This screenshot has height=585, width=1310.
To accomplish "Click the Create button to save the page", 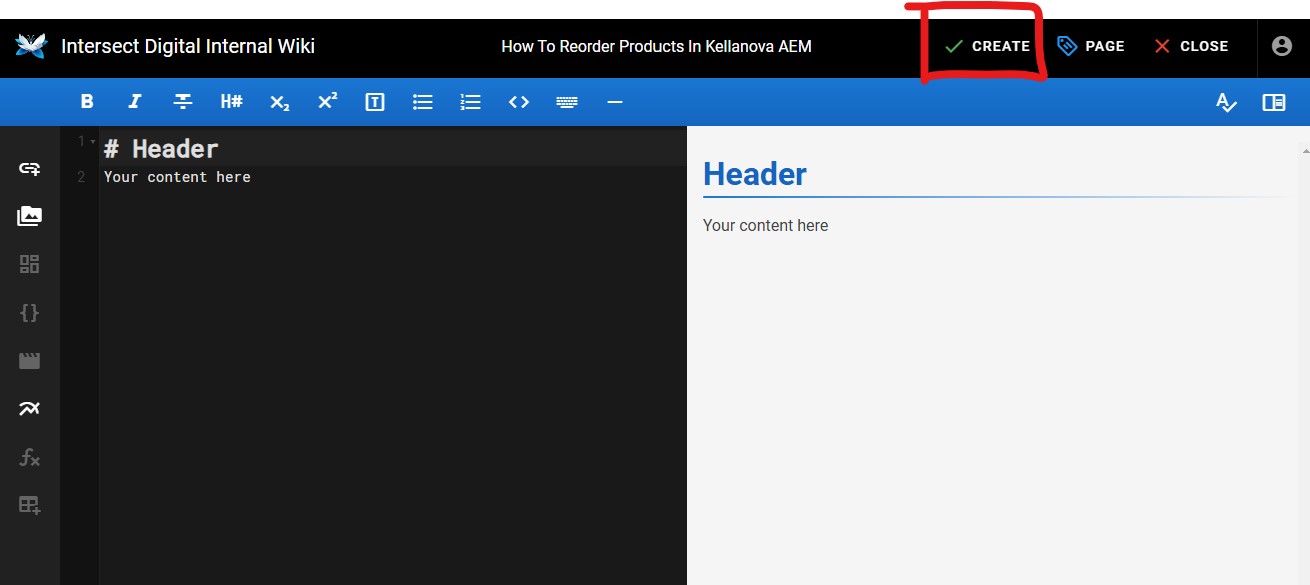I will 987,46.
